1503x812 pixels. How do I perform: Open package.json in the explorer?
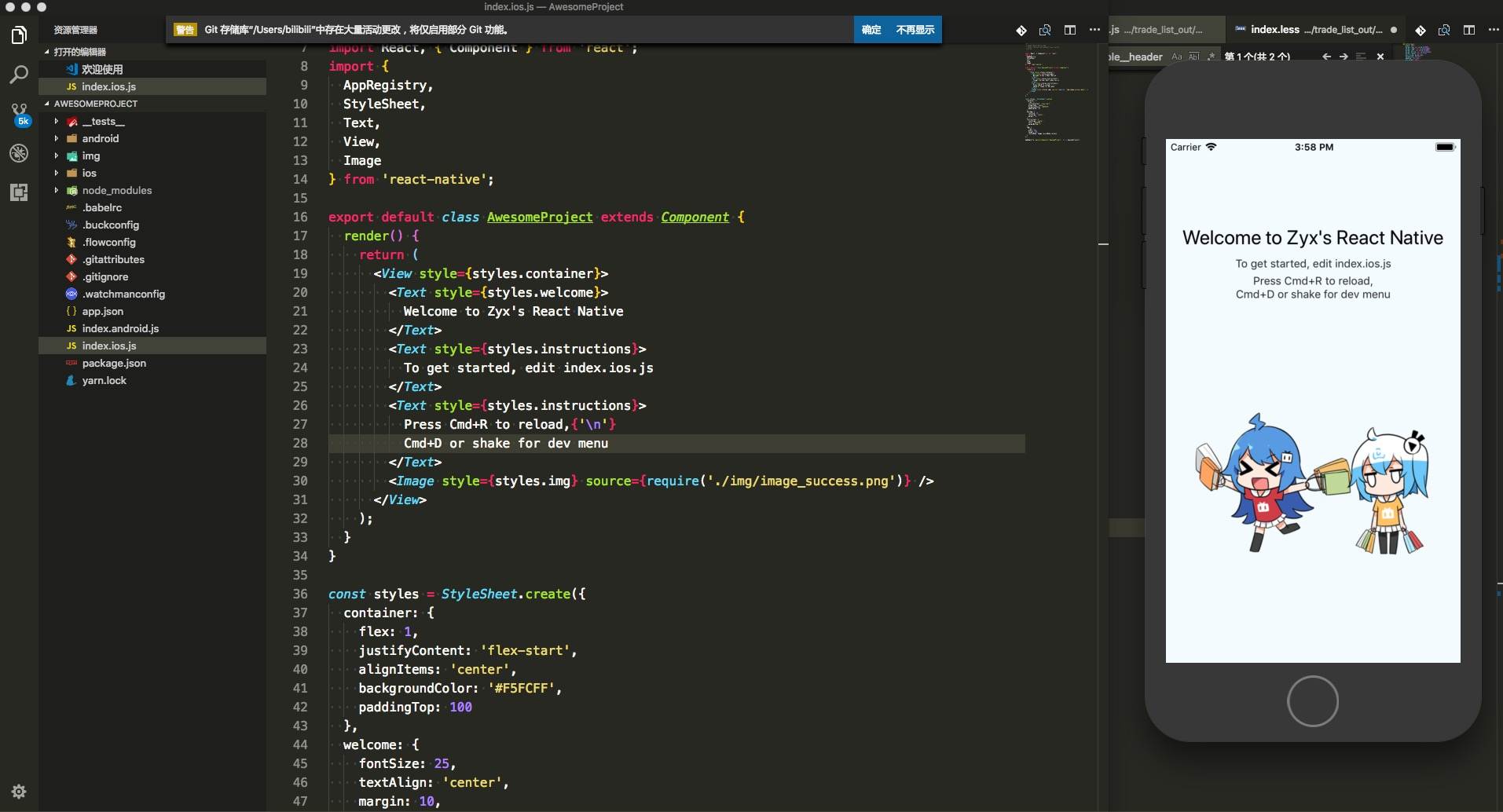(114, 363)
